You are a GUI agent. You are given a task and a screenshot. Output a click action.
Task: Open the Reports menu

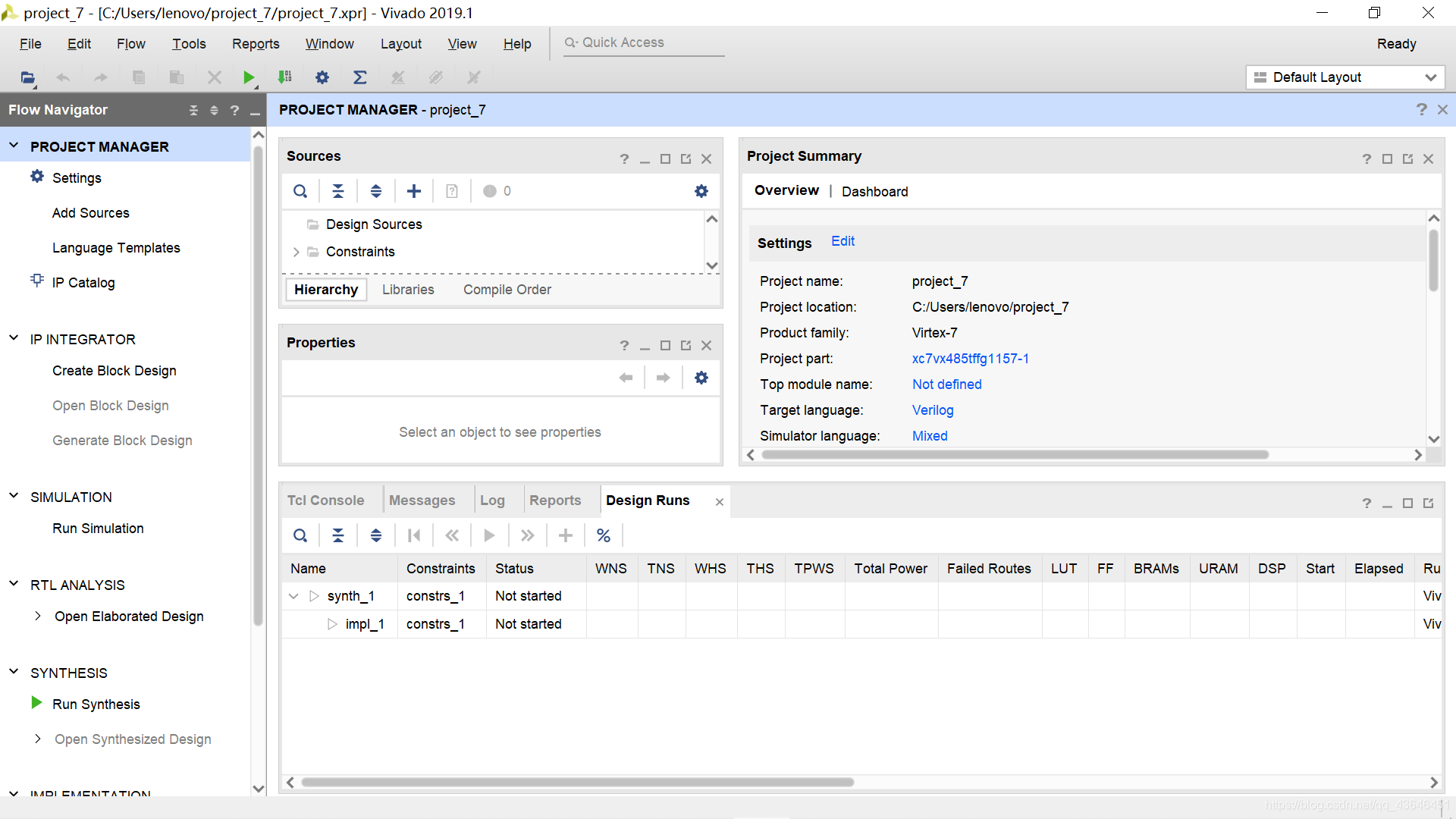click(256, 44)
